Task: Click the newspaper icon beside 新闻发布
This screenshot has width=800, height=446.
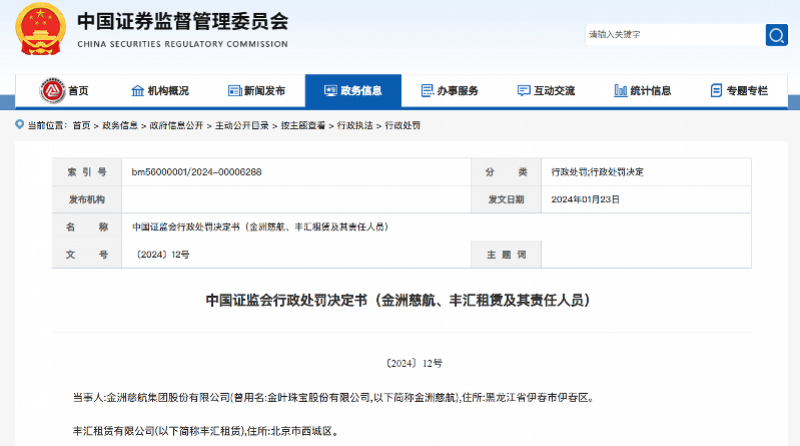Action: 235,91
